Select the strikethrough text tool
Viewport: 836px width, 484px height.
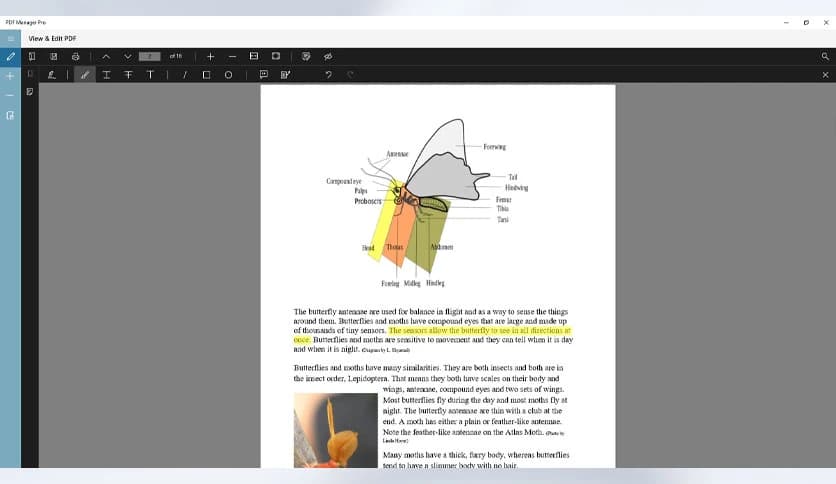pyautogui.click(x=128, y=74)
